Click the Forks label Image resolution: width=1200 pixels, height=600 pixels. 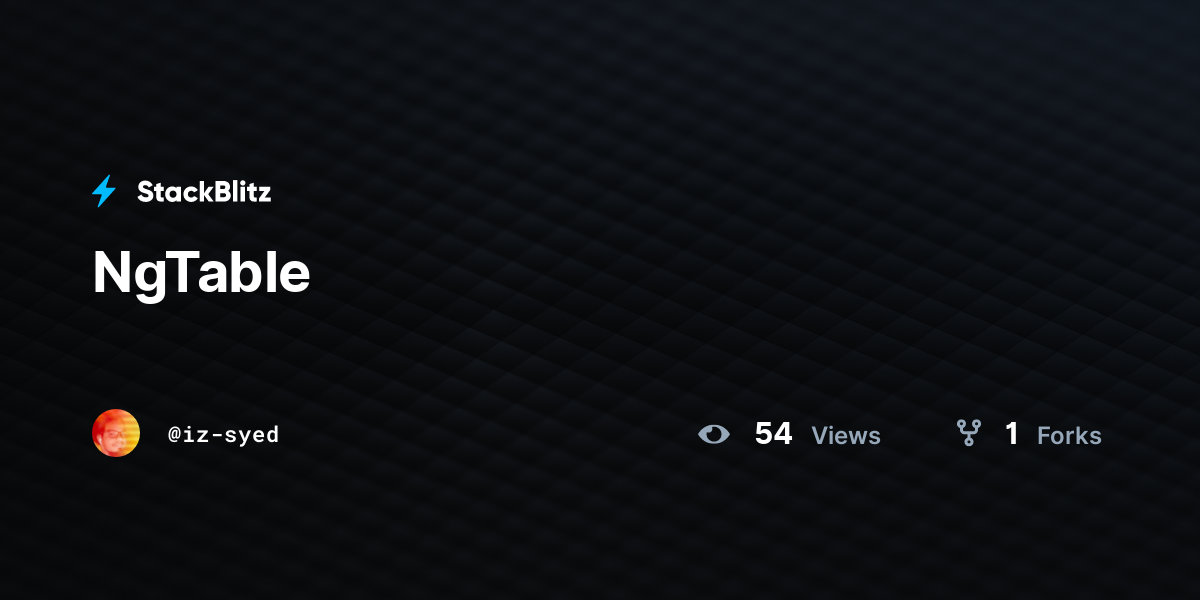pos(1069,436)
